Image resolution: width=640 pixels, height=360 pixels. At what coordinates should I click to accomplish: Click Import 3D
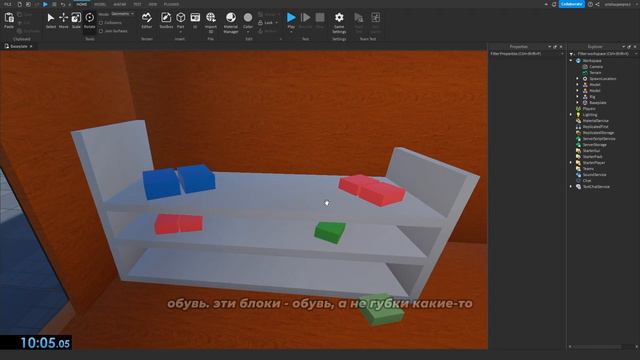click(211, 22)
